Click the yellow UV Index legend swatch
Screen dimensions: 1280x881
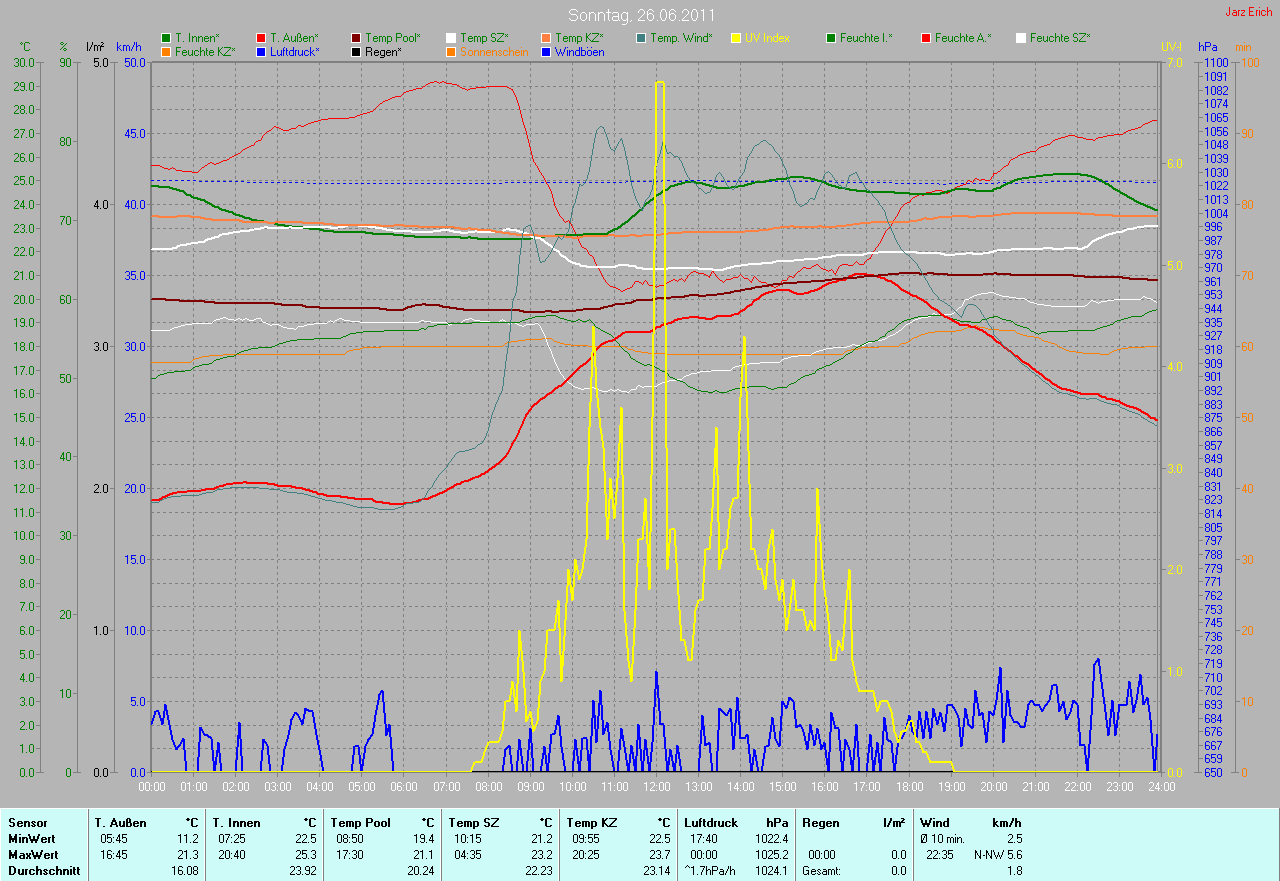[x=736, y=38]
